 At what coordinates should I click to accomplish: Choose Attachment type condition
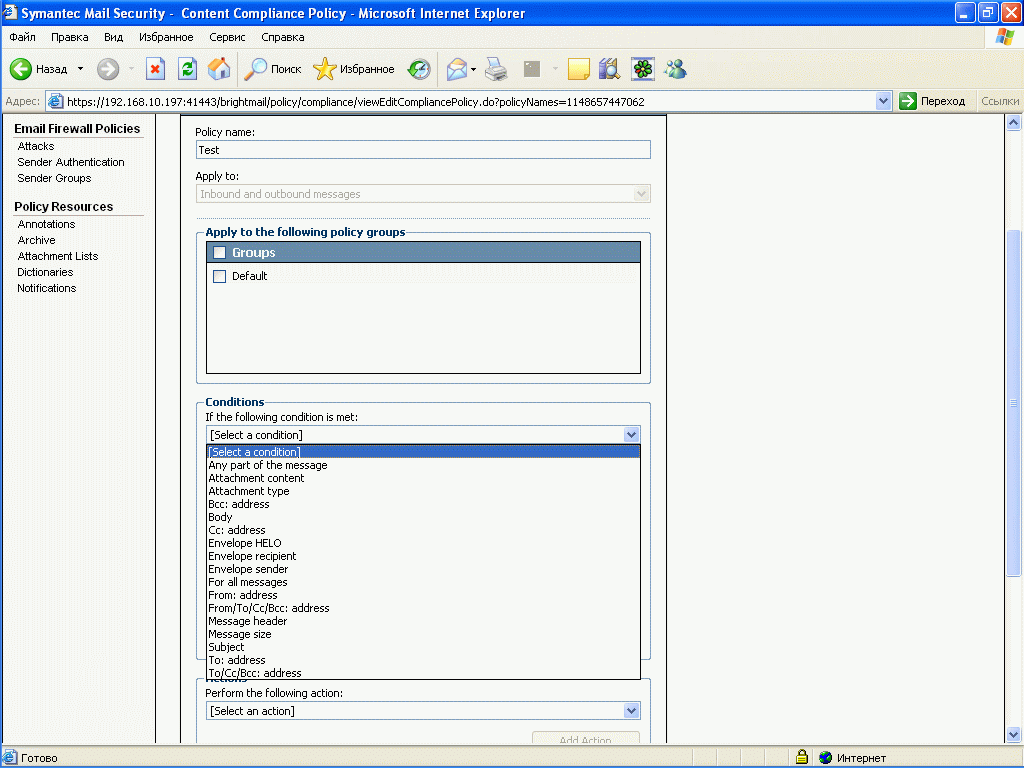coord(423,491)
